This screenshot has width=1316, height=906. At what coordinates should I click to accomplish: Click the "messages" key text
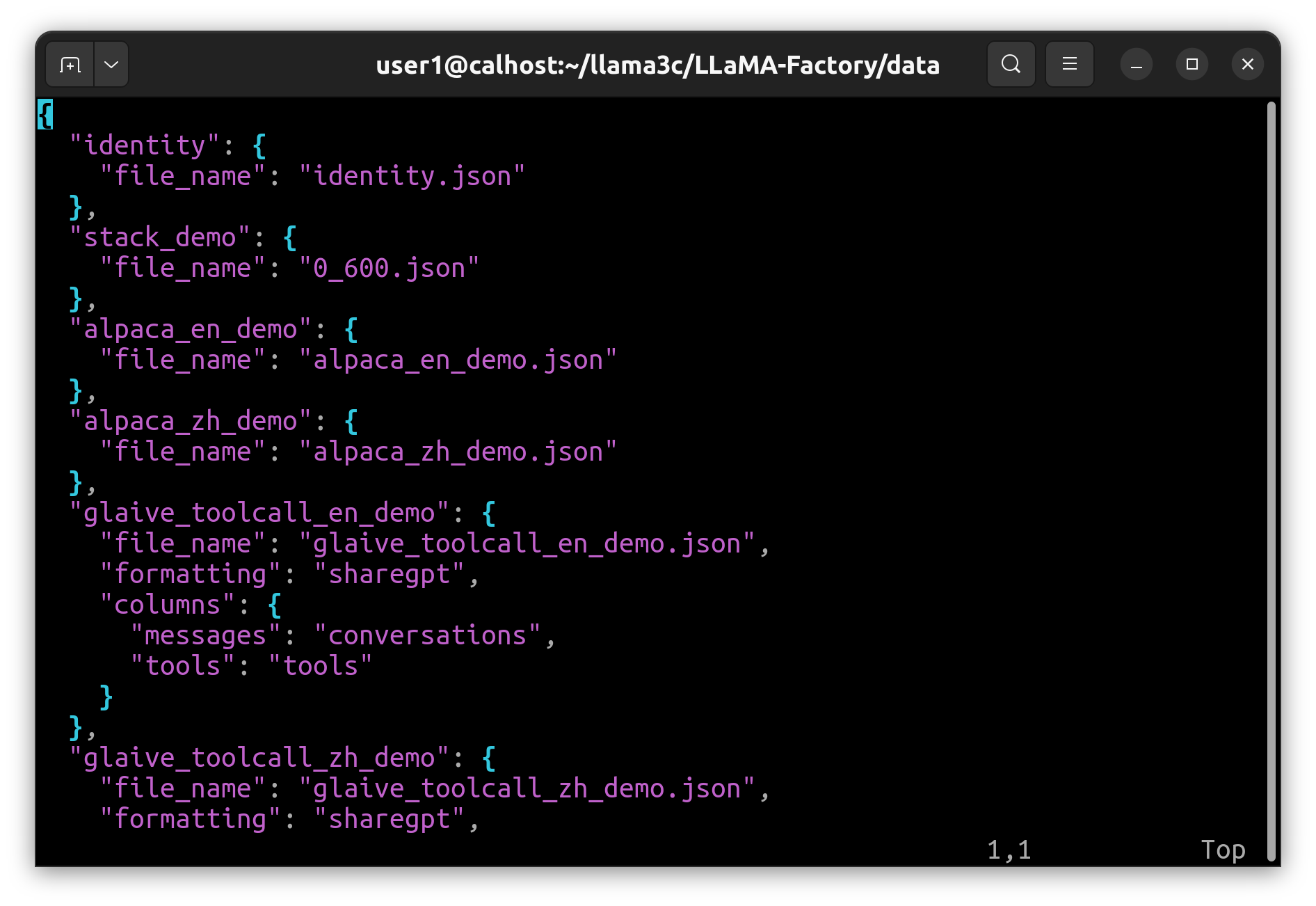pyautogui.click(x=206, y=635)
